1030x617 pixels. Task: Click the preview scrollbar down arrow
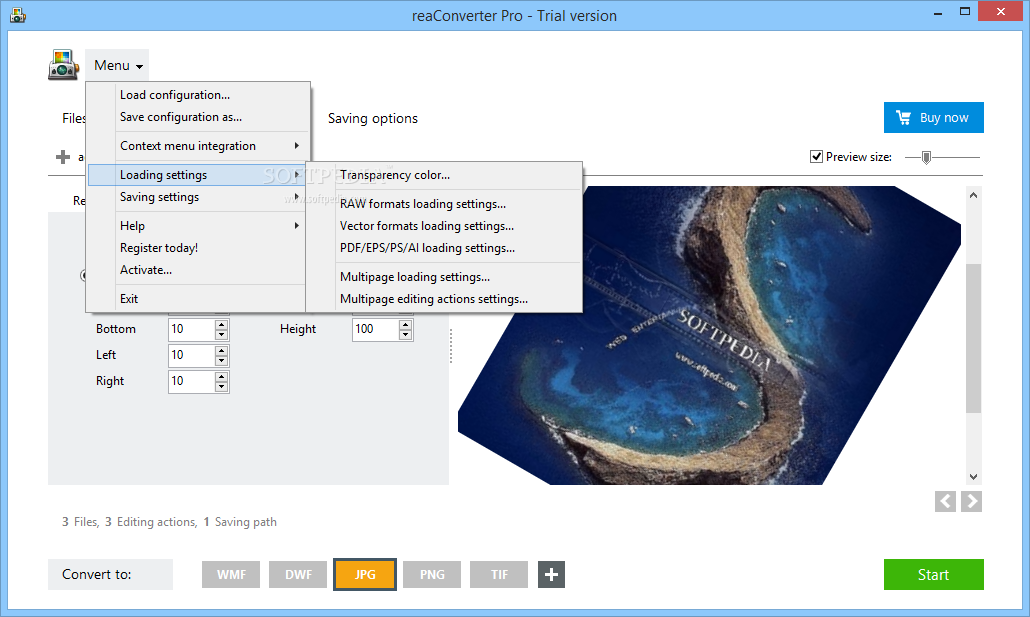coord(974,477)
